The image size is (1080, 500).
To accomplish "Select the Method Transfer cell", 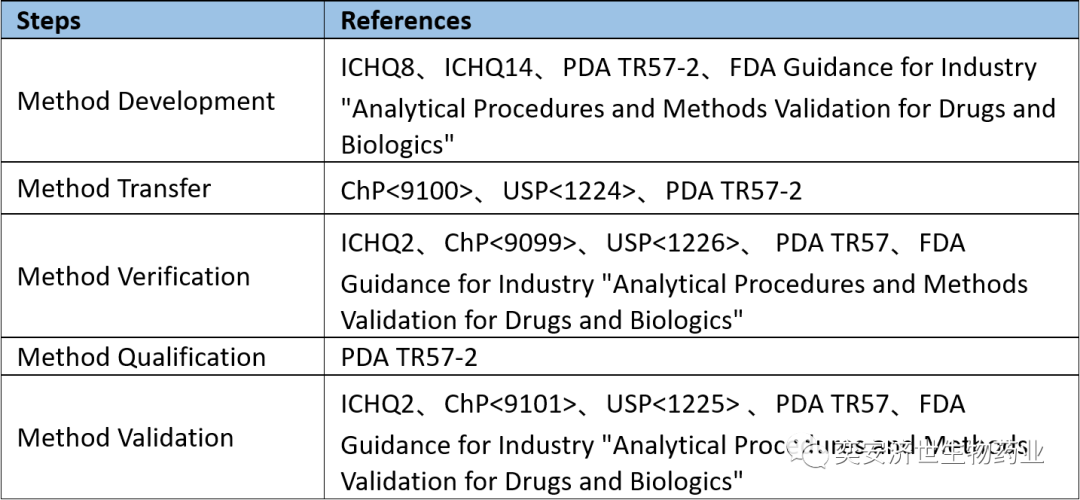I will tap(114, 189).
